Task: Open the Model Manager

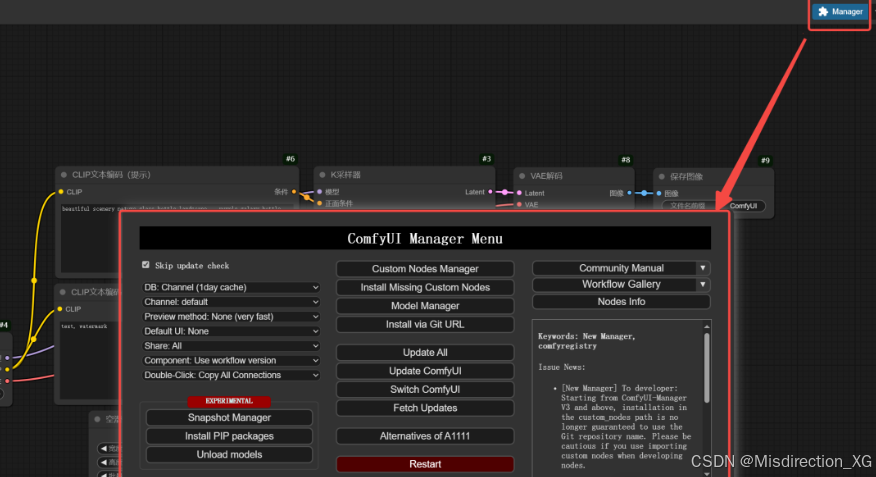Action: [x=425, y=306]
